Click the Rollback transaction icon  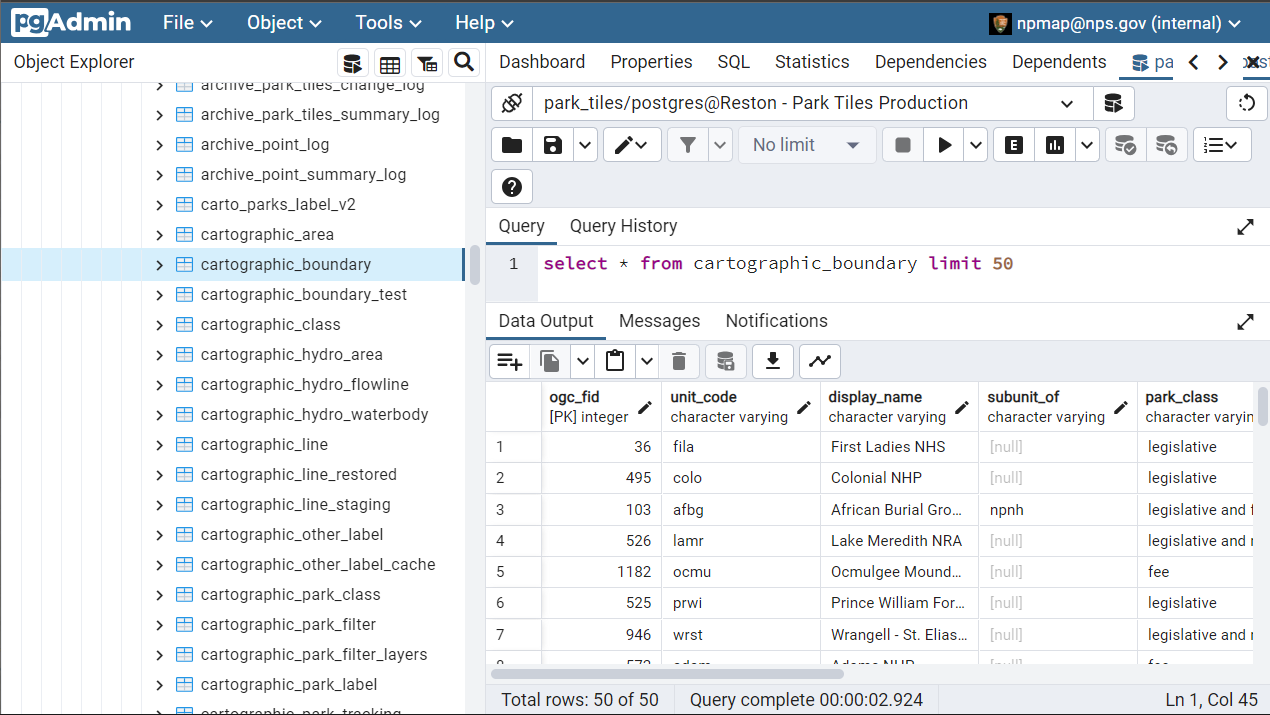(x=1166, y=145)
